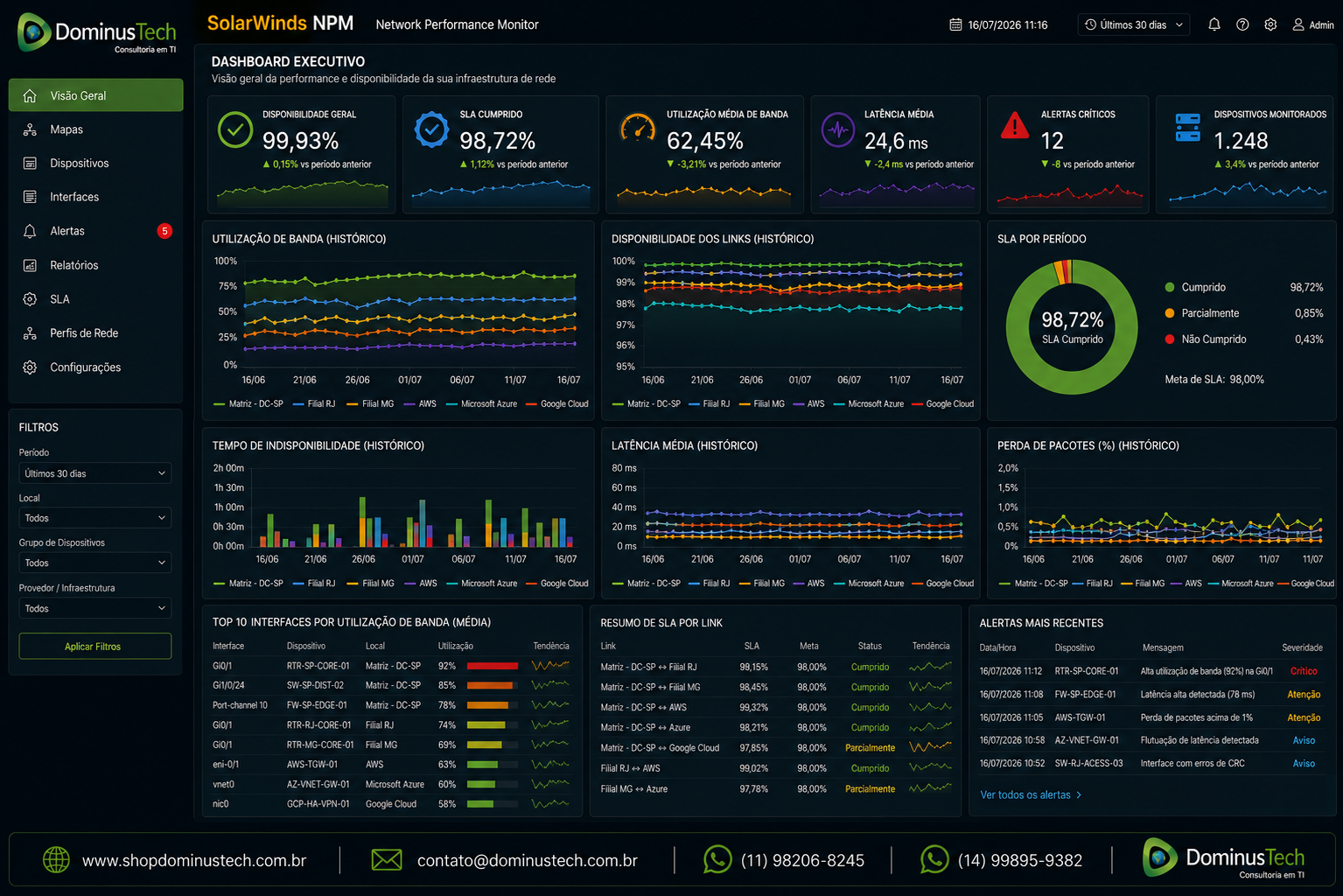
Task: Toggle AWS legend in Disponibilidade dos Links chart
Action: [x=809, y=404]
